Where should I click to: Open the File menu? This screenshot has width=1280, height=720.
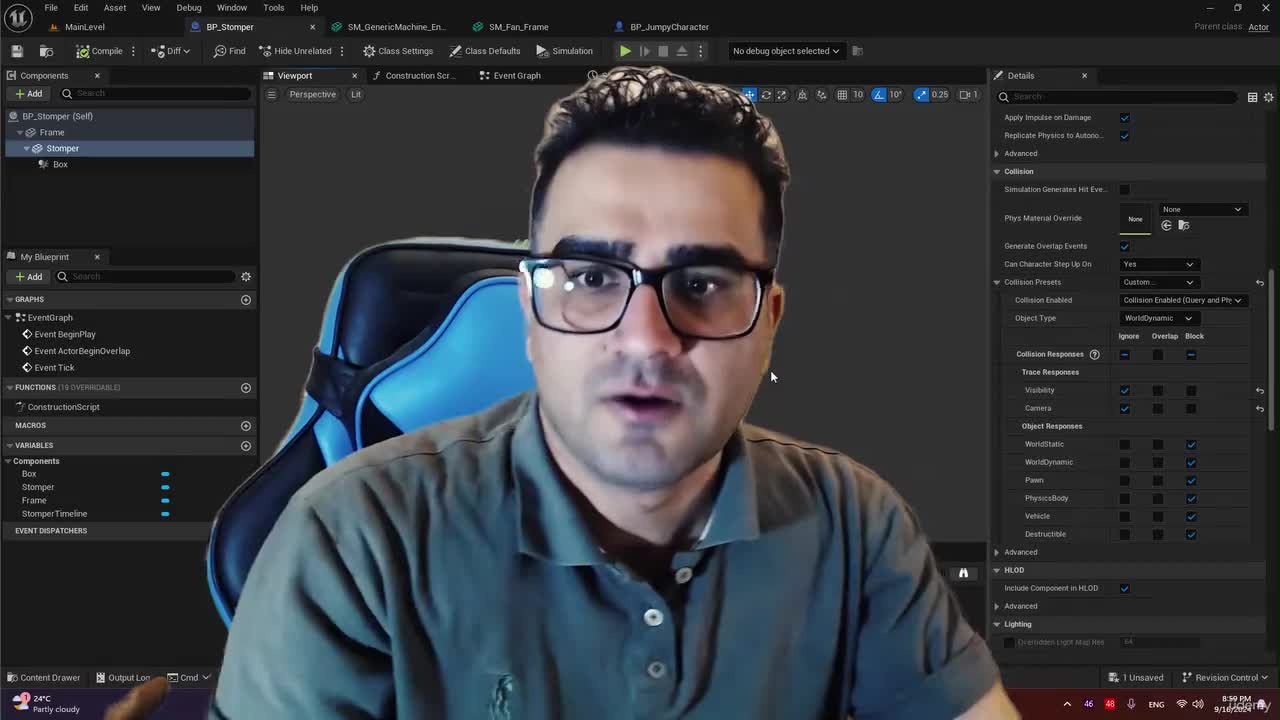(x=51, y=8)
